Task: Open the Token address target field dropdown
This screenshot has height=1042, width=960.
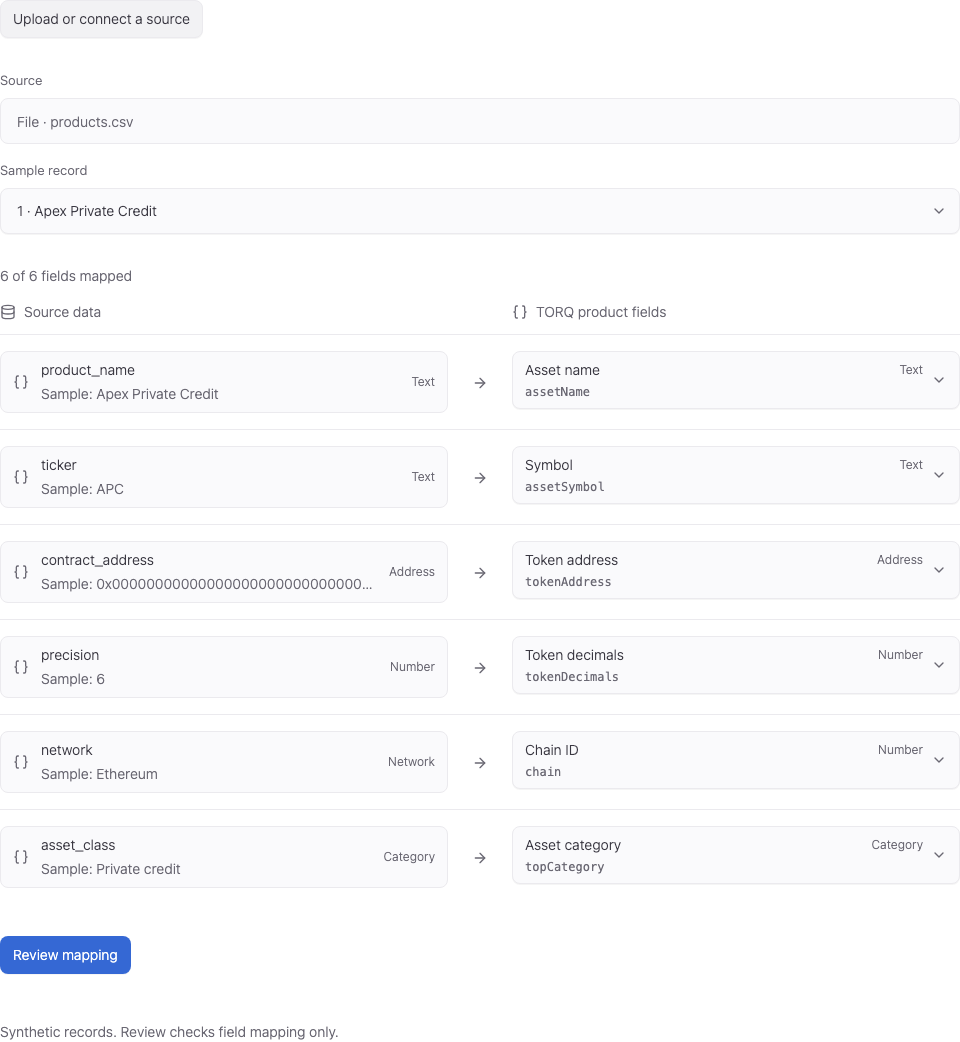Action: [x=735, y=570]
